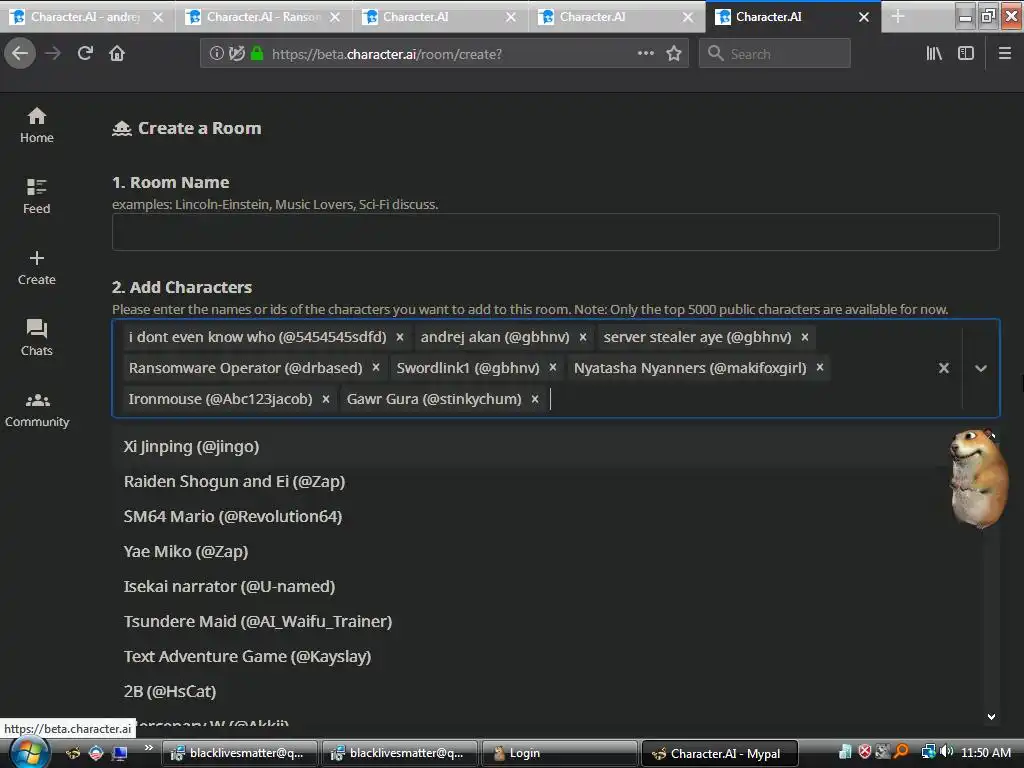Image resolution: width=1024 pixels, height=768 pixels.
Task: Click the URL address bar text
Action: pos(387,54)
